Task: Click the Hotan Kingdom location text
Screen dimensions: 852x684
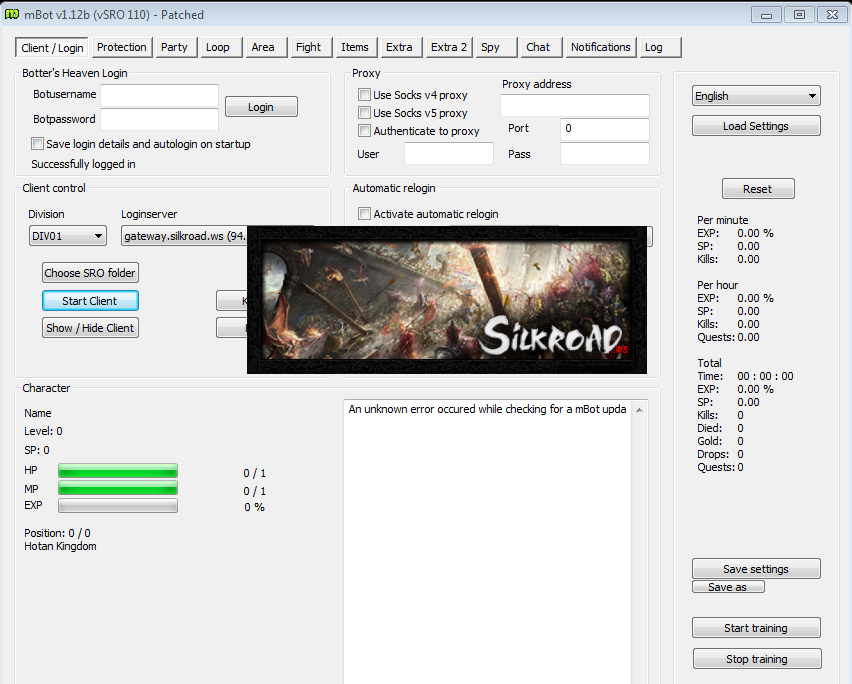Action: 60,546
